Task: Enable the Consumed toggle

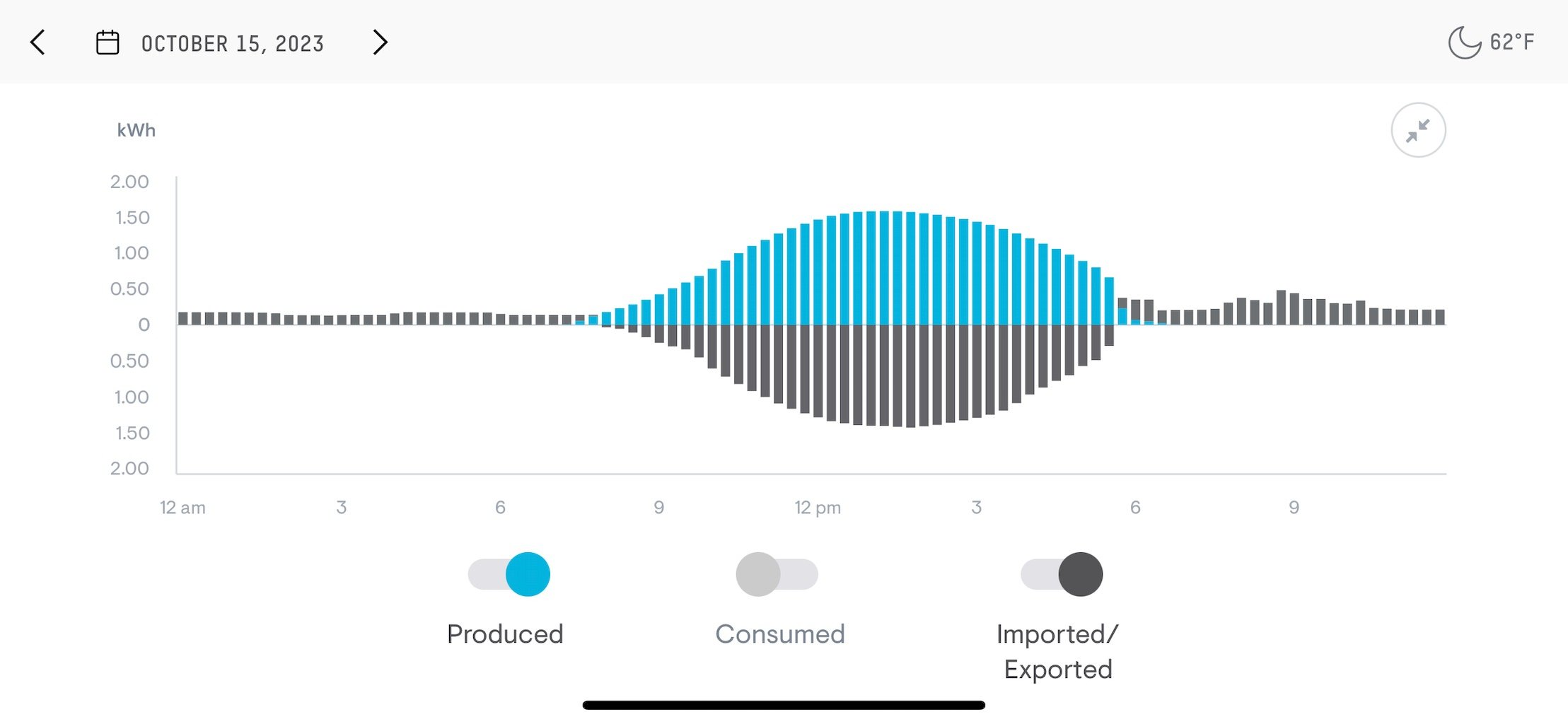Action: coord(777,574)
